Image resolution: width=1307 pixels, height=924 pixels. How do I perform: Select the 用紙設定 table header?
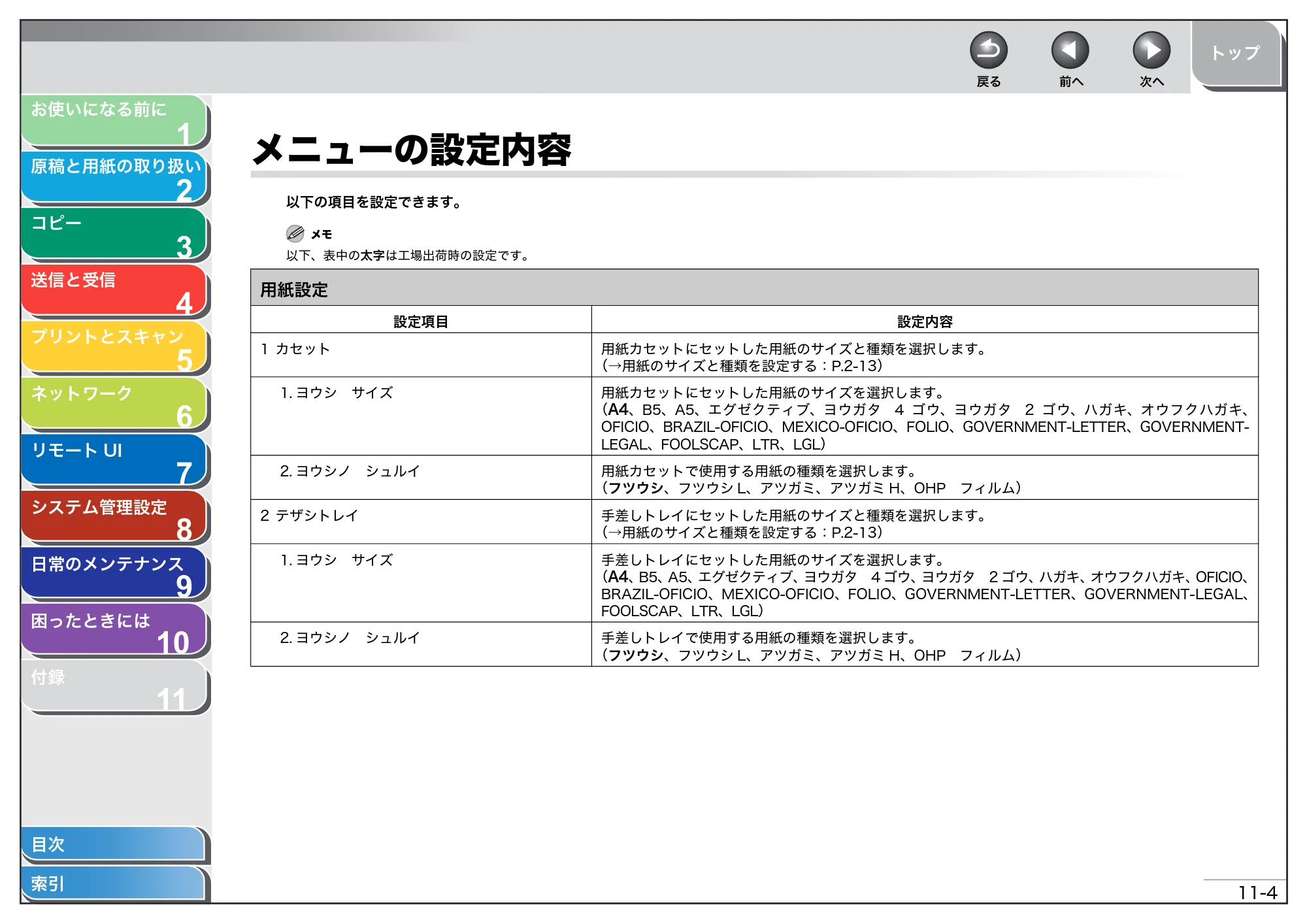[754, 288]
